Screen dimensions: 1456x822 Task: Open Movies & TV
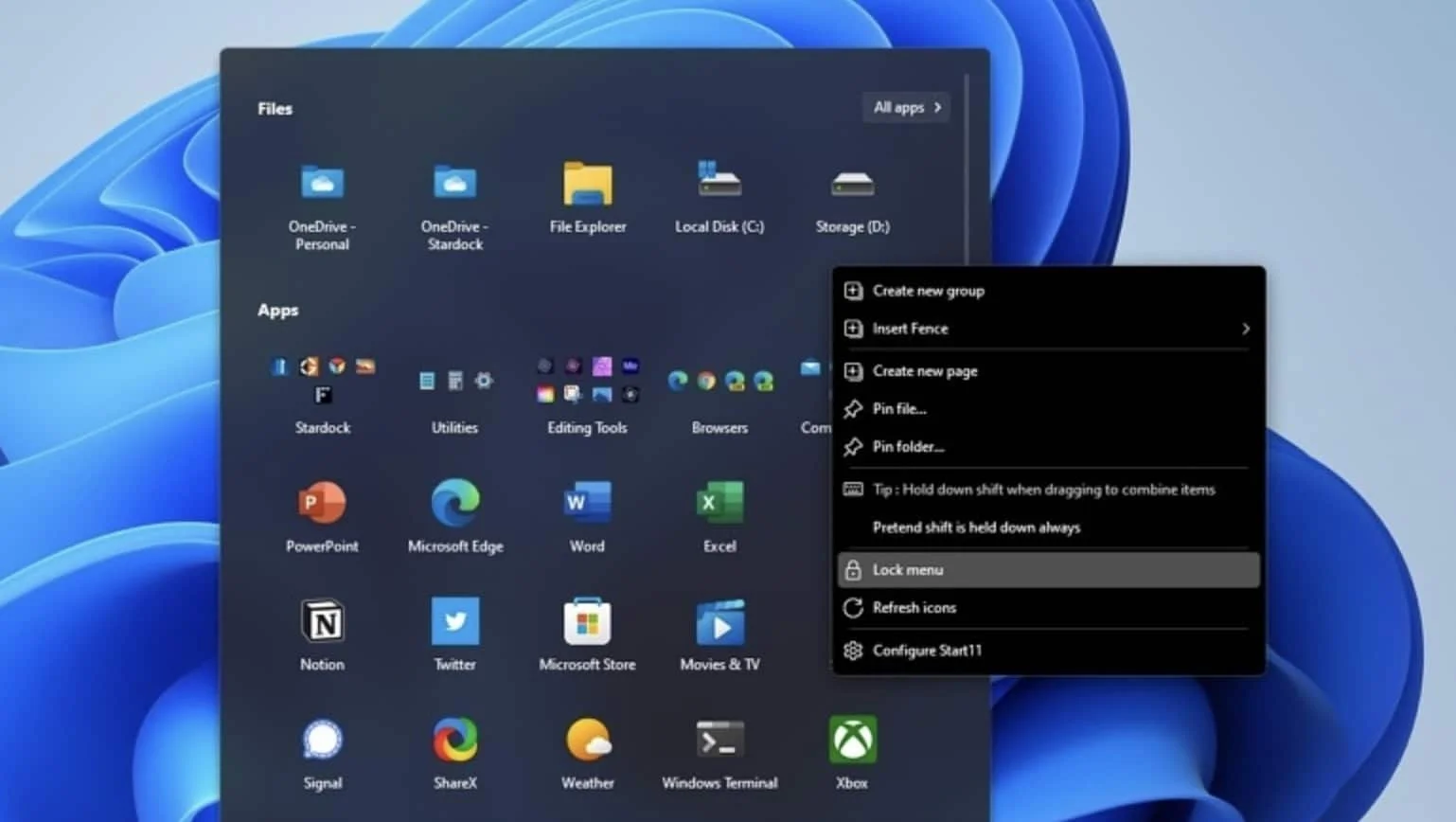point(719,634)
